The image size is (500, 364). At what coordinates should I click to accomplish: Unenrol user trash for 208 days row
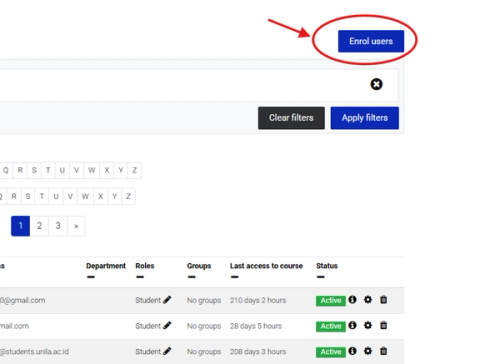384,351
